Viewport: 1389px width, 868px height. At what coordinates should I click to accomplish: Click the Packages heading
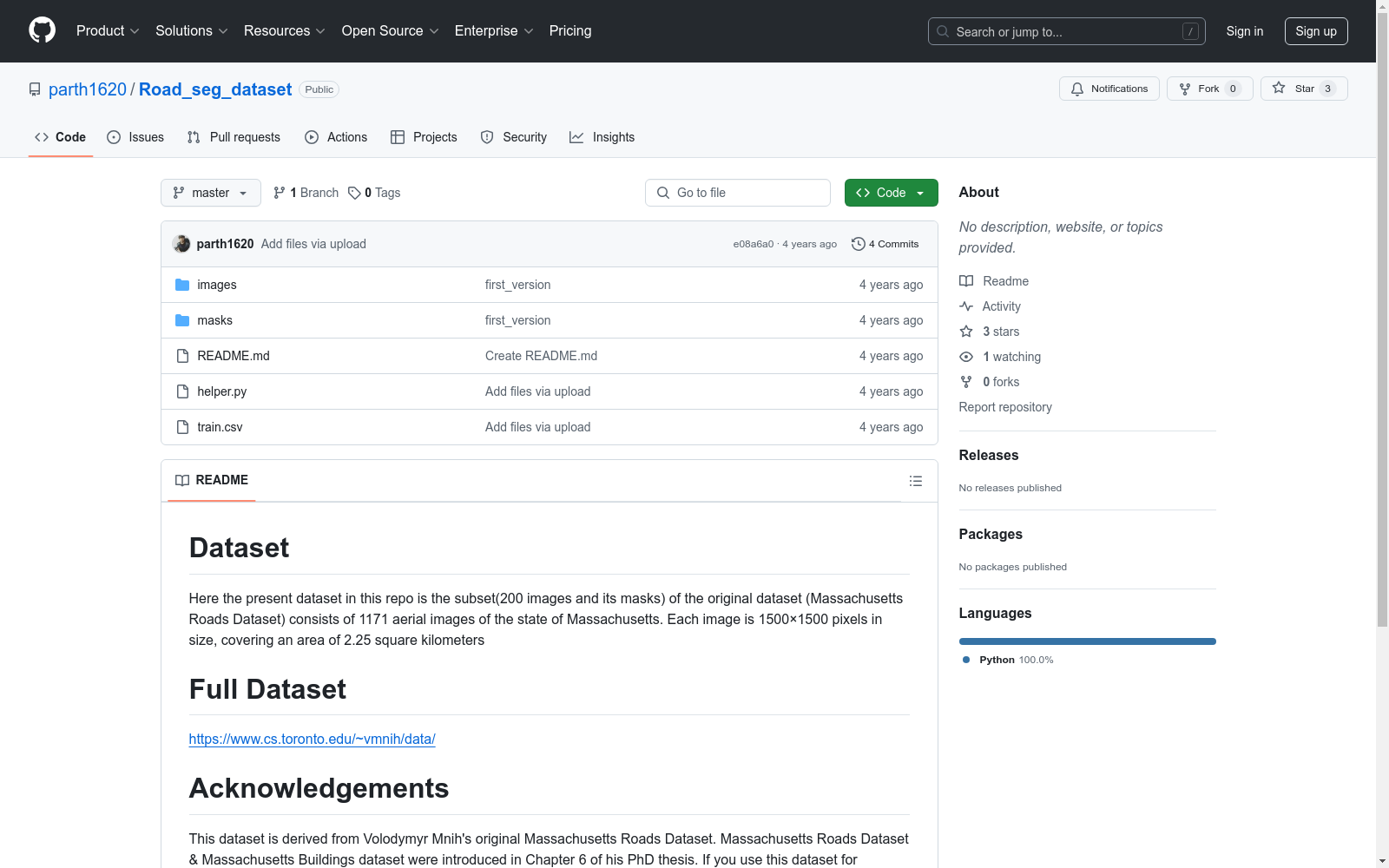[991, 534]
